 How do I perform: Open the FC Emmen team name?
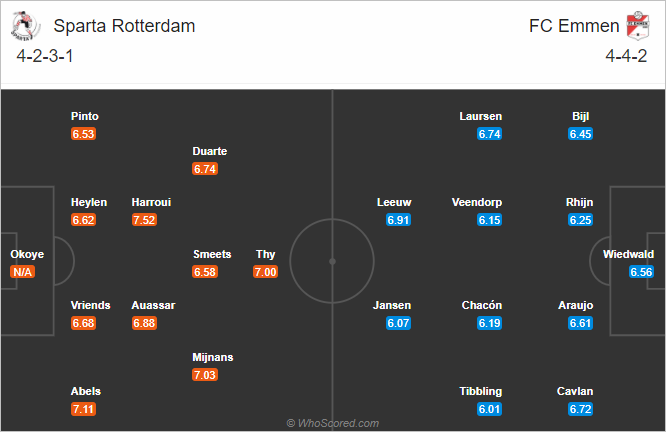pyautogui.click(x=574, y=26)
